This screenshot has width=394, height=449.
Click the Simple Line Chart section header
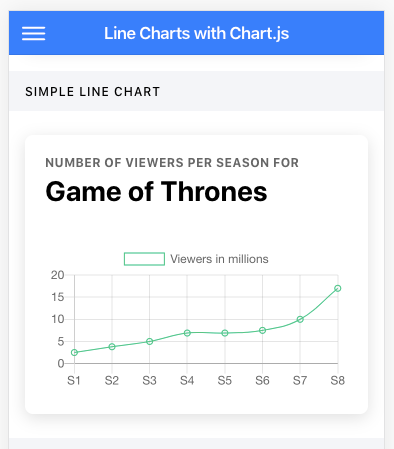click(x=93, y=92)
